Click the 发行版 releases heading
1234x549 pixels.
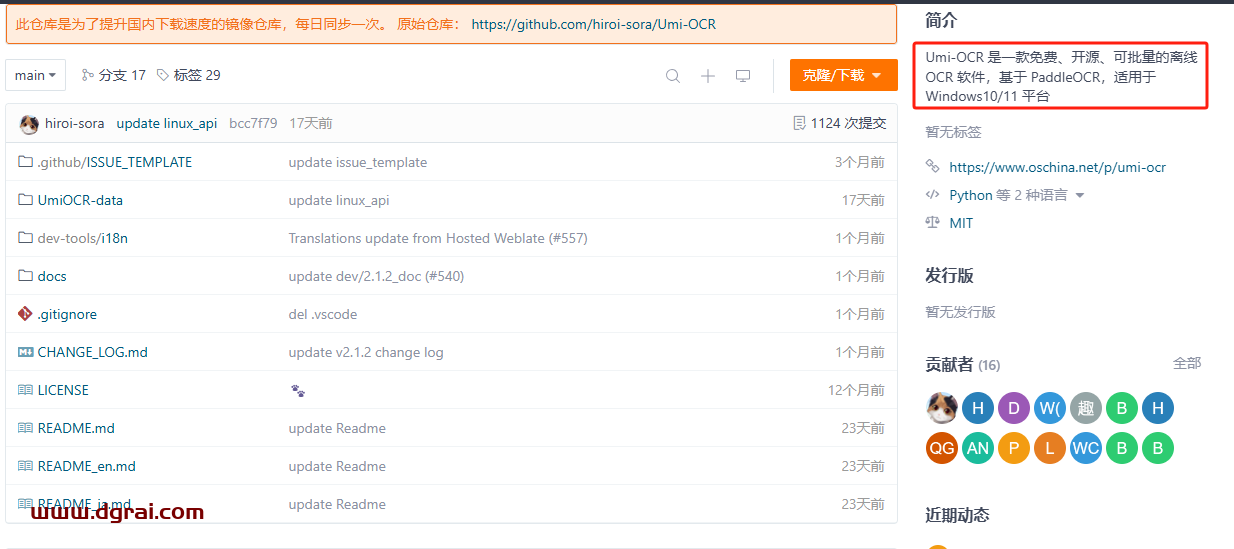point(950,275)
